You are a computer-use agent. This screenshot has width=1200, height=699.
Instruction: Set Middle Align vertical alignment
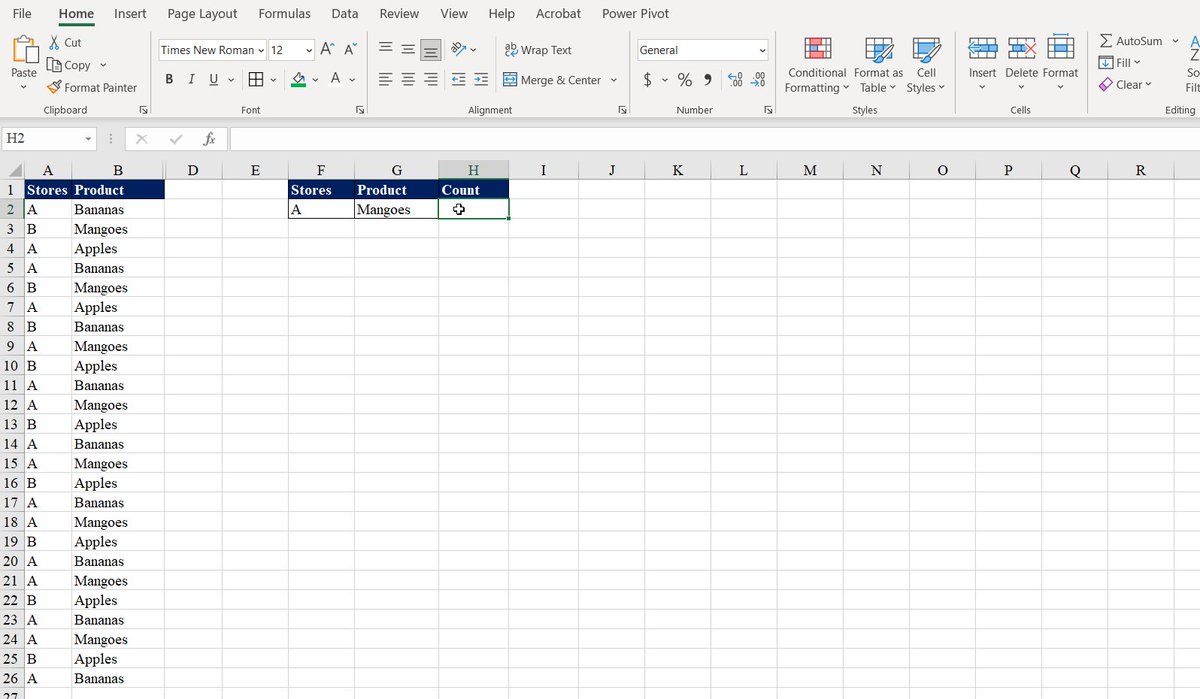tap(408, 50)
